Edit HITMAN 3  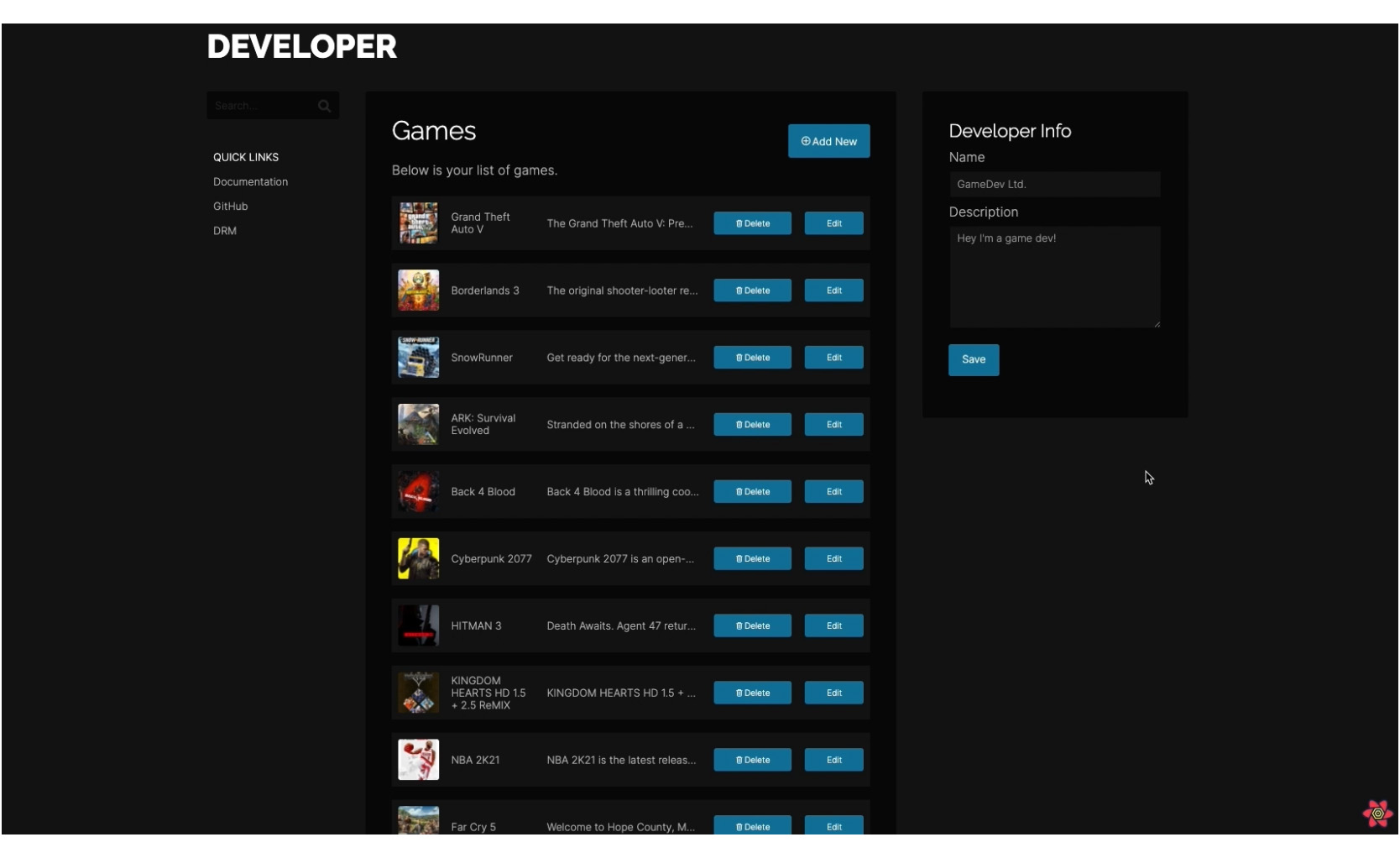tap(833, 626)
